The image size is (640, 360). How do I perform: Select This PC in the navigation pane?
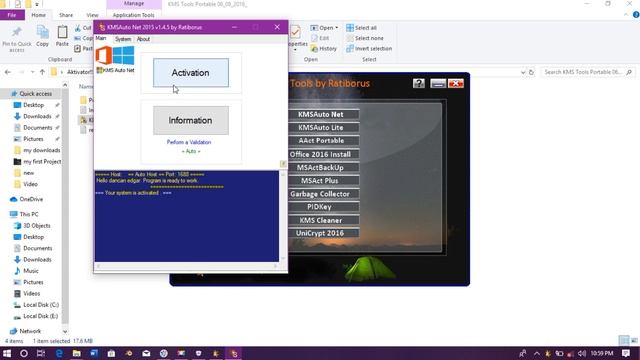point(24,214)
